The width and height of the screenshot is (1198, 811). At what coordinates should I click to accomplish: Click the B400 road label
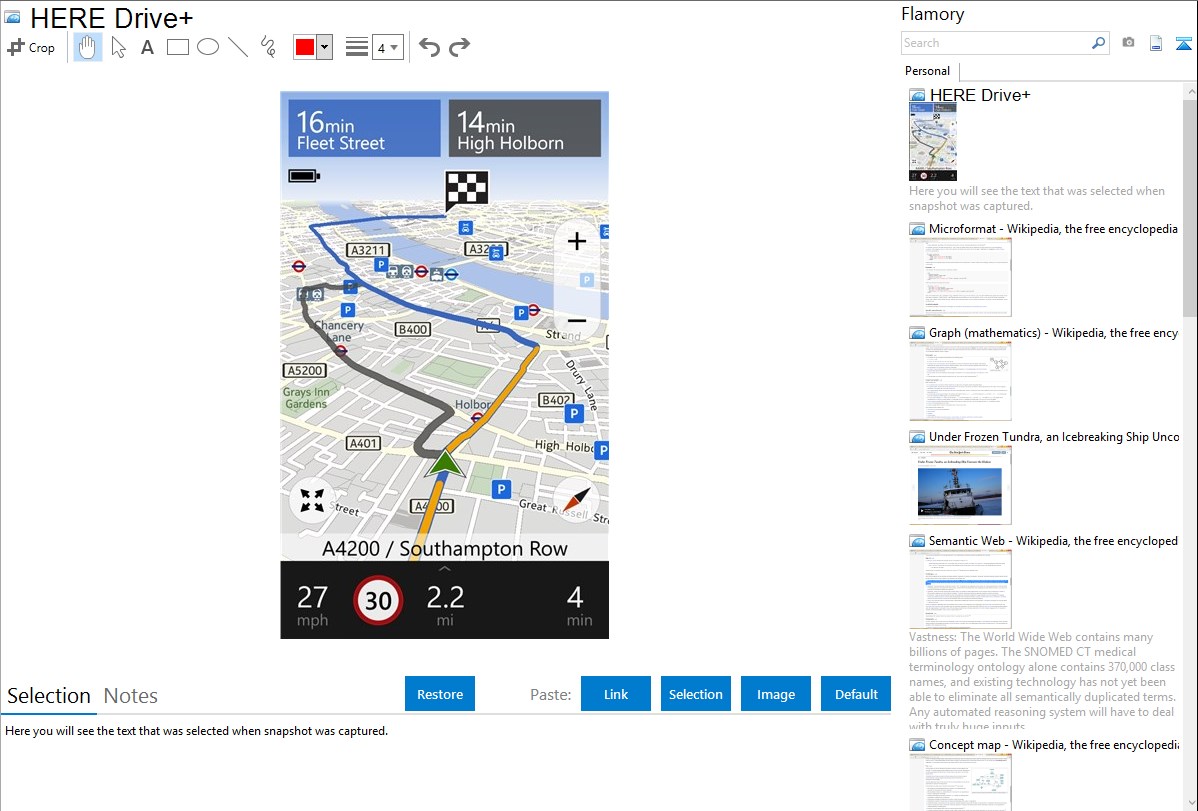pos(413,329)
